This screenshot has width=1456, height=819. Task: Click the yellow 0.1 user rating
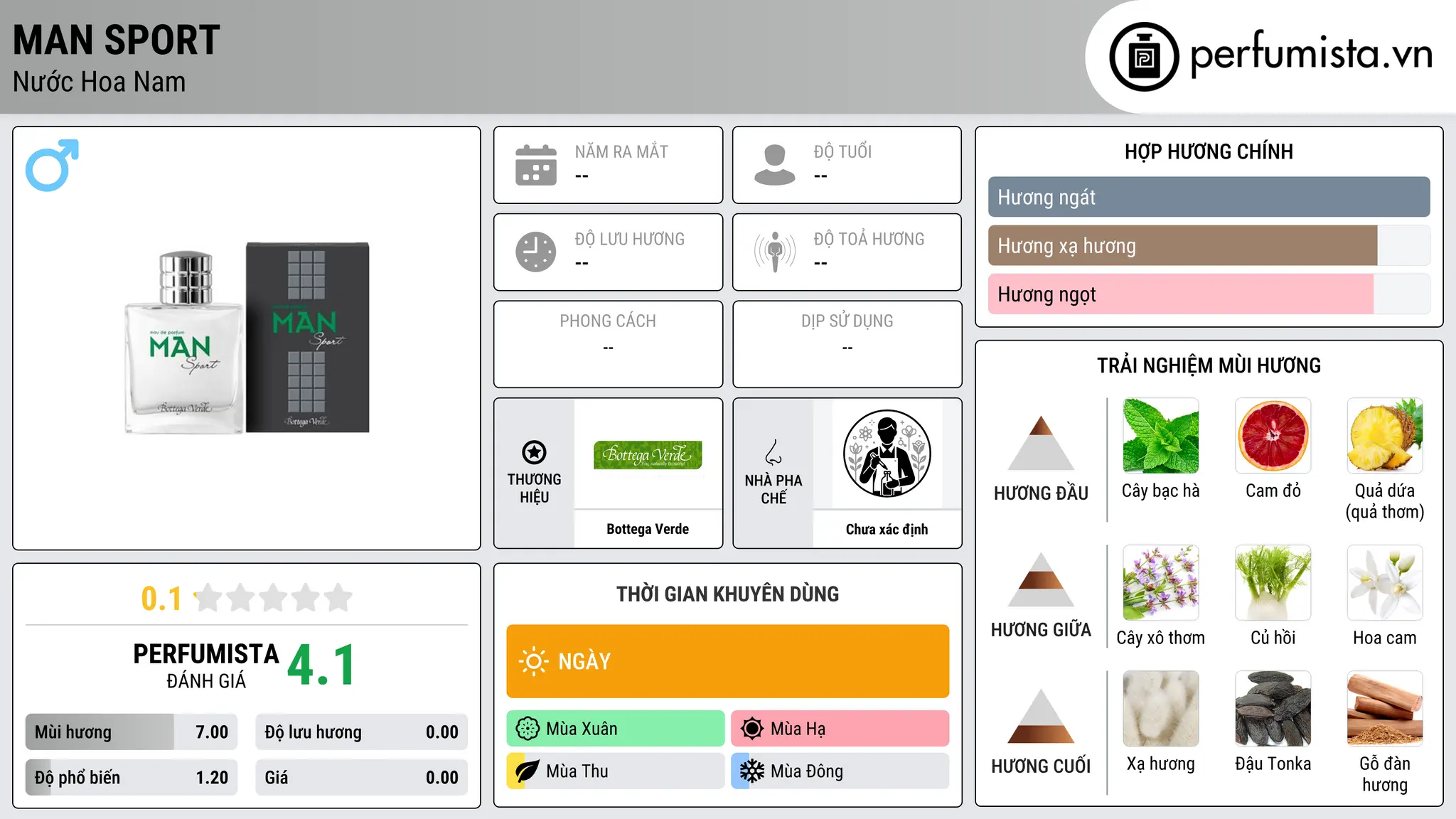click(x=161, y=599)
